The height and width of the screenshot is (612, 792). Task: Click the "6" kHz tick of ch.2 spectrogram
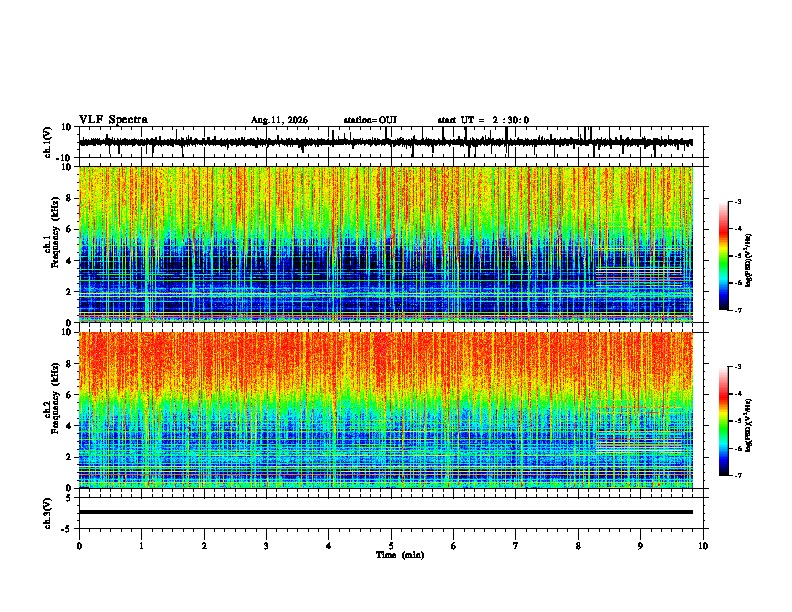coord(69,395)
